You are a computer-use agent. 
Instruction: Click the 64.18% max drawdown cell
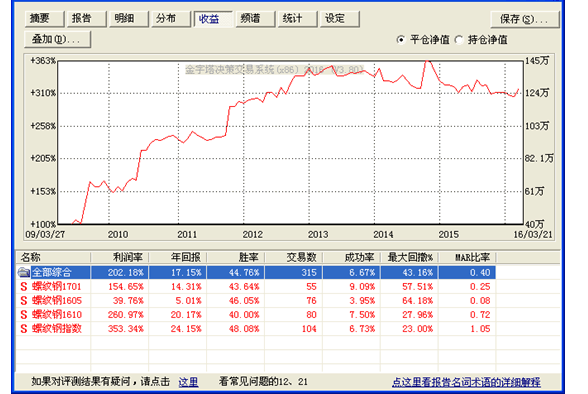click(x=418, y=301)
